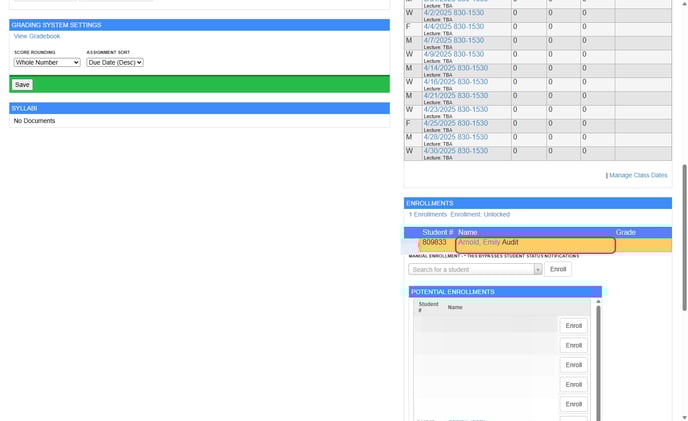The image size is (688, 421).
Task: Click the Name column header in Enrollments
Action: (x=468, y=232)
